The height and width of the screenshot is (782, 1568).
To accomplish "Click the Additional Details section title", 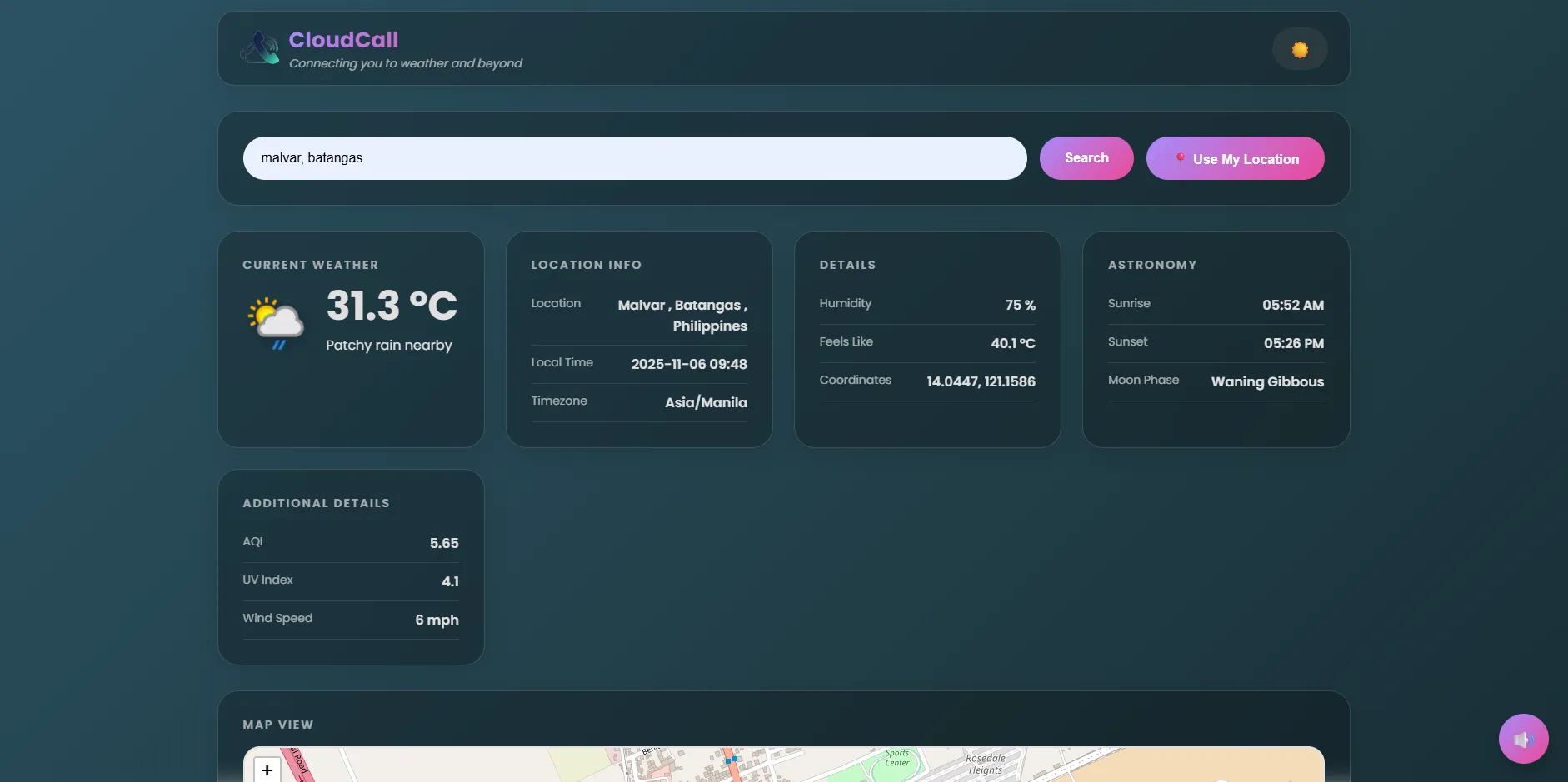I will [317, 503].
